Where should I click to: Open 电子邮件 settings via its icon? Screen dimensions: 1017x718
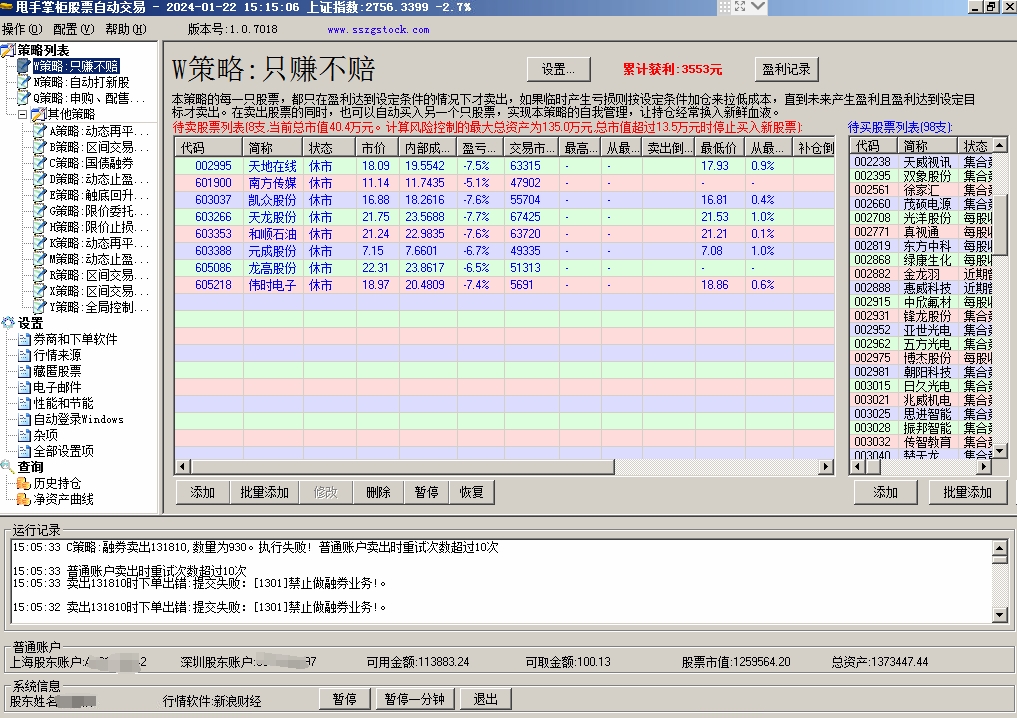tap(24, 387)
